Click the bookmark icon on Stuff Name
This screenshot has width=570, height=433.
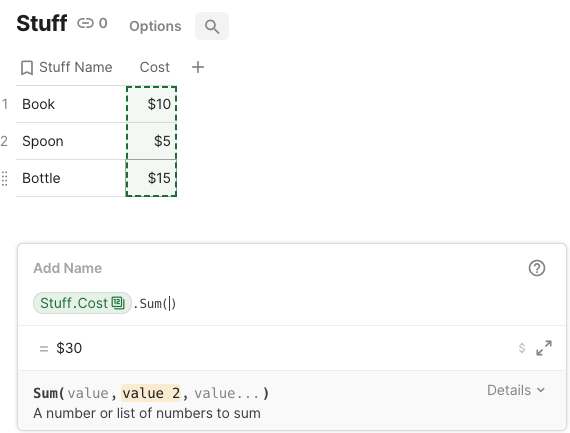click(27, 68)
